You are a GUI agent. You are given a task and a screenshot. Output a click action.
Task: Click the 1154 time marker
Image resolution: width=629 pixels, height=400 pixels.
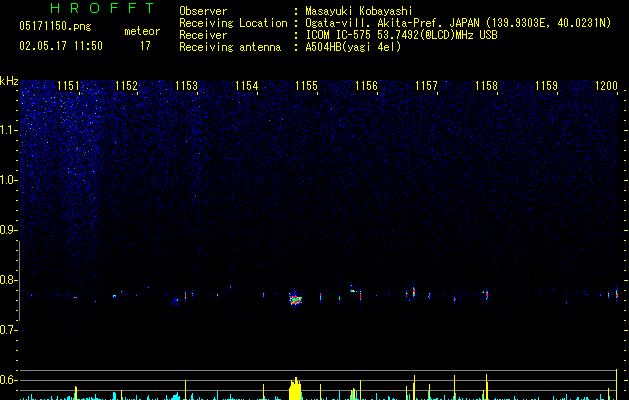(x=246, y=86)
